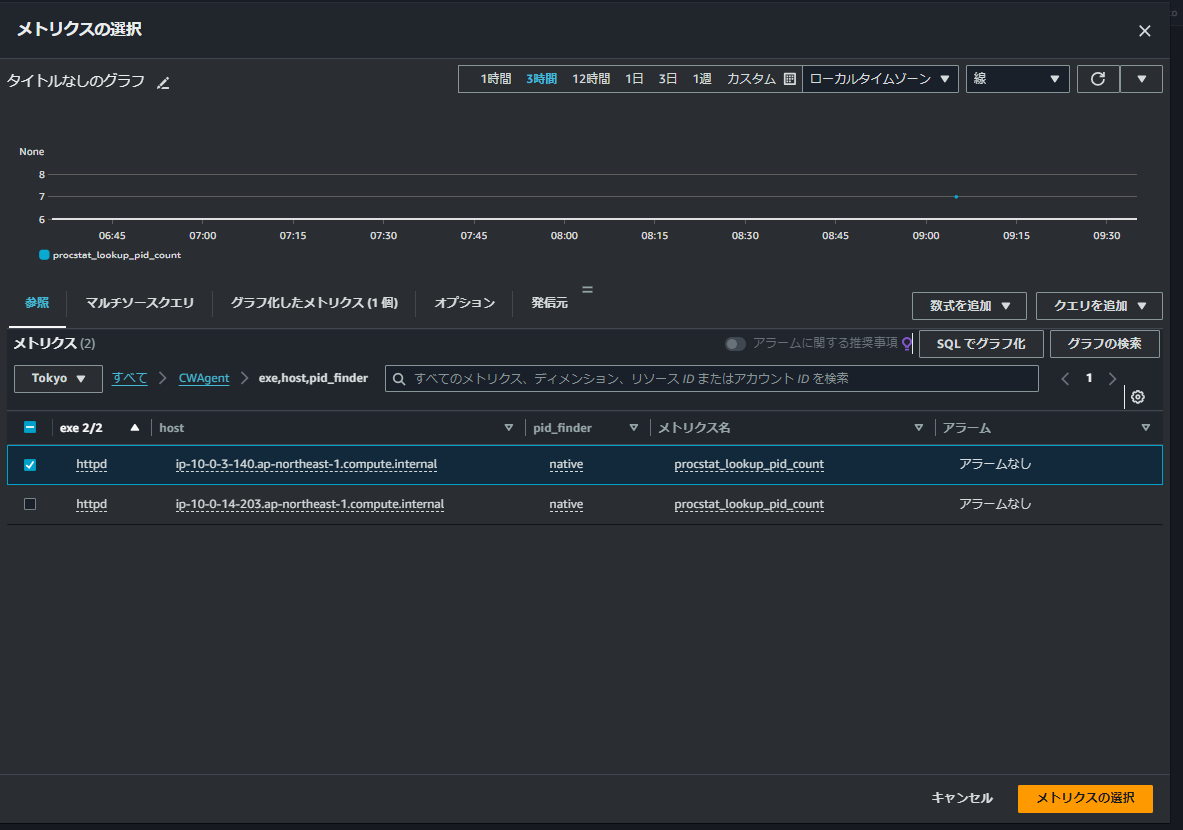Click the alarm recommendations info icon

907,344
